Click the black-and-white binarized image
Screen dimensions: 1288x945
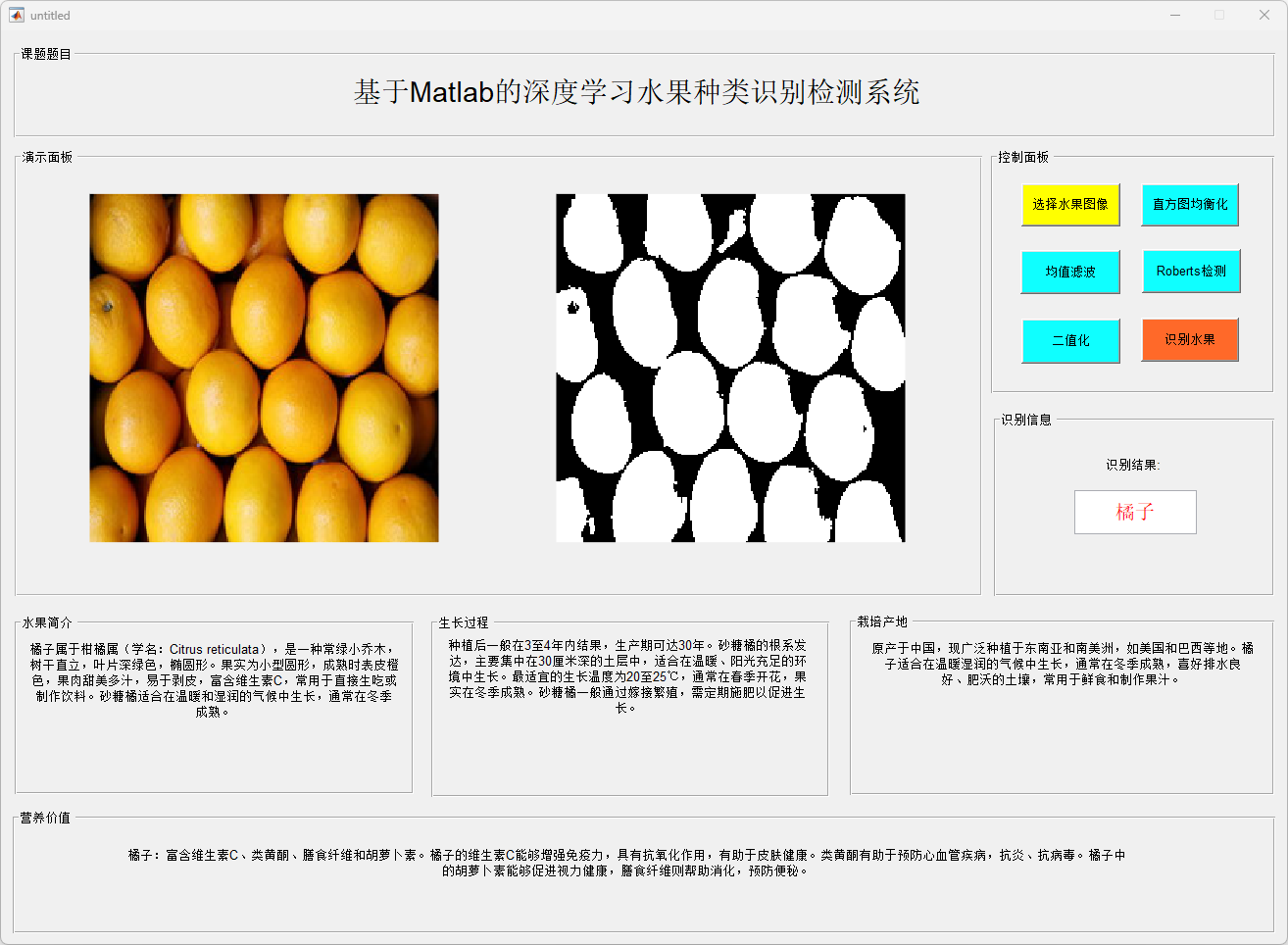(730, 368)
